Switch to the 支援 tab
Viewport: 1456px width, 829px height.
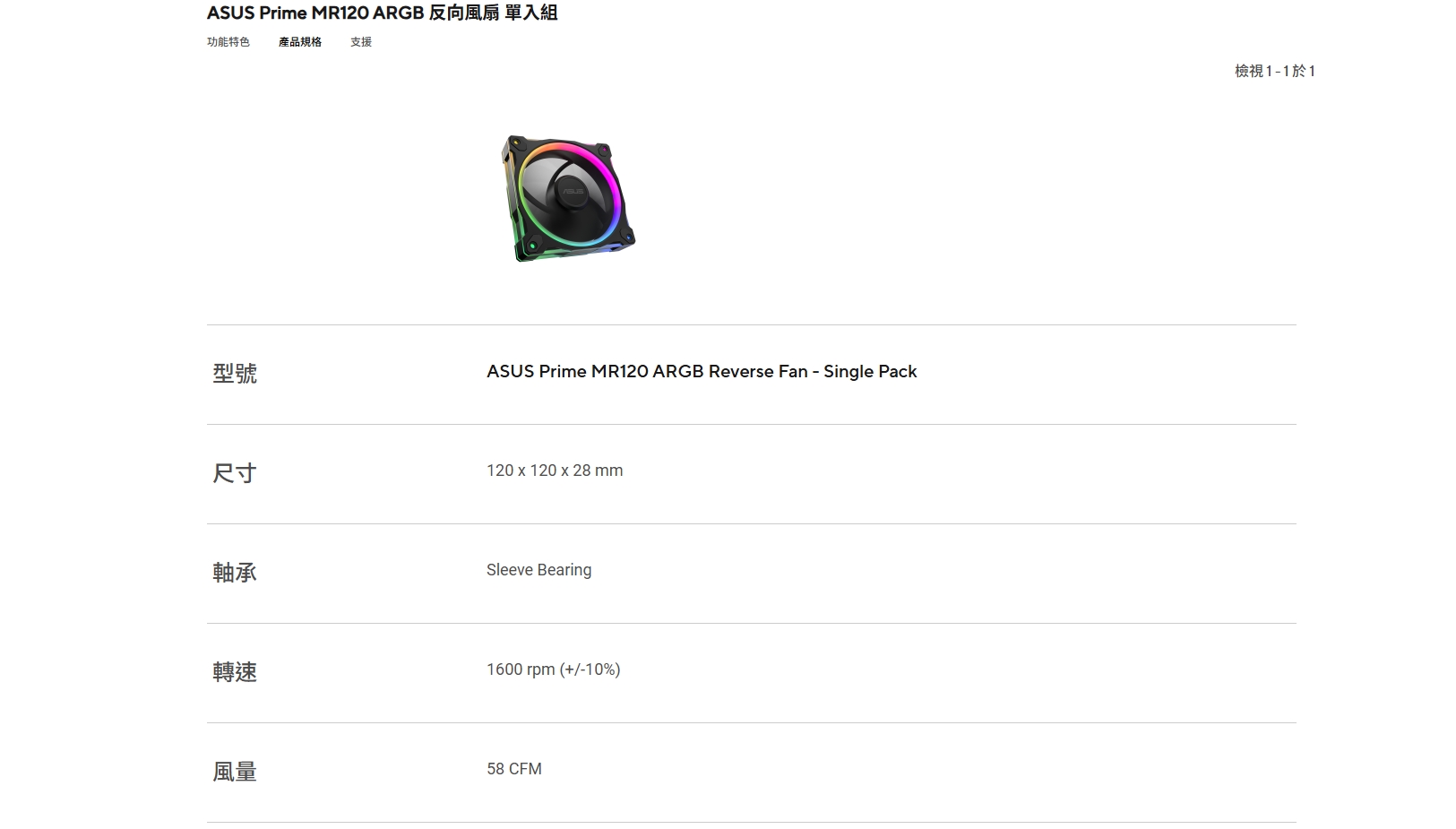coord(361,42)
